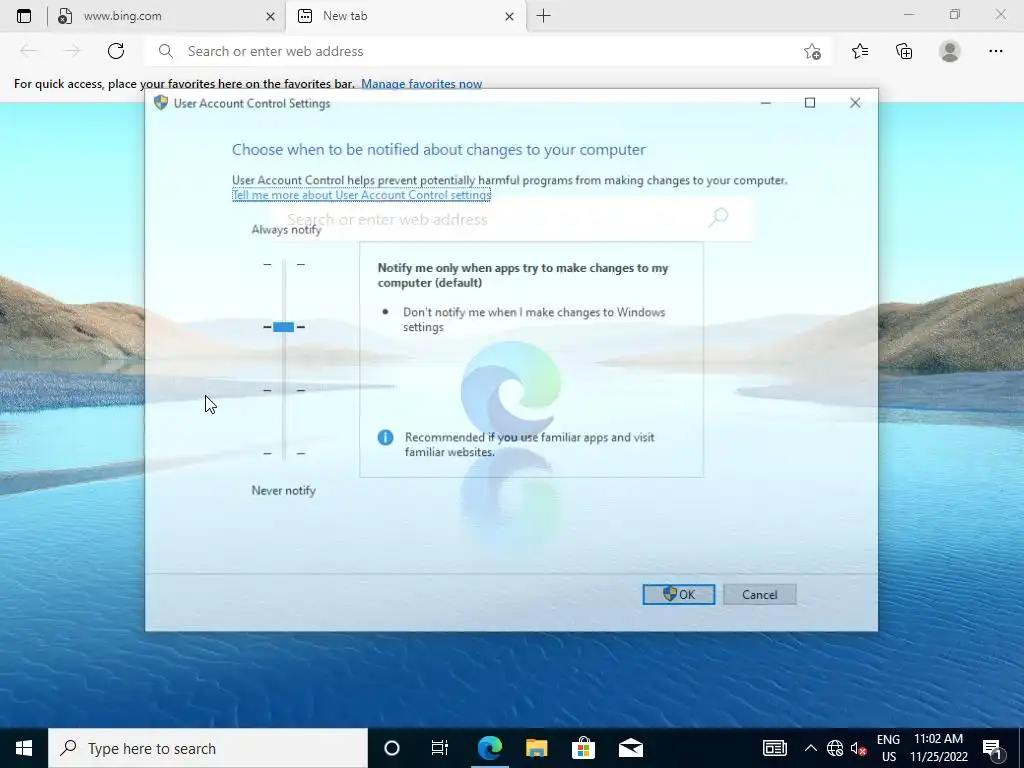Viewport: 1024px width, 768px height.
Task: Restore down the Edge browser window
Action: [x=955, y=14]
